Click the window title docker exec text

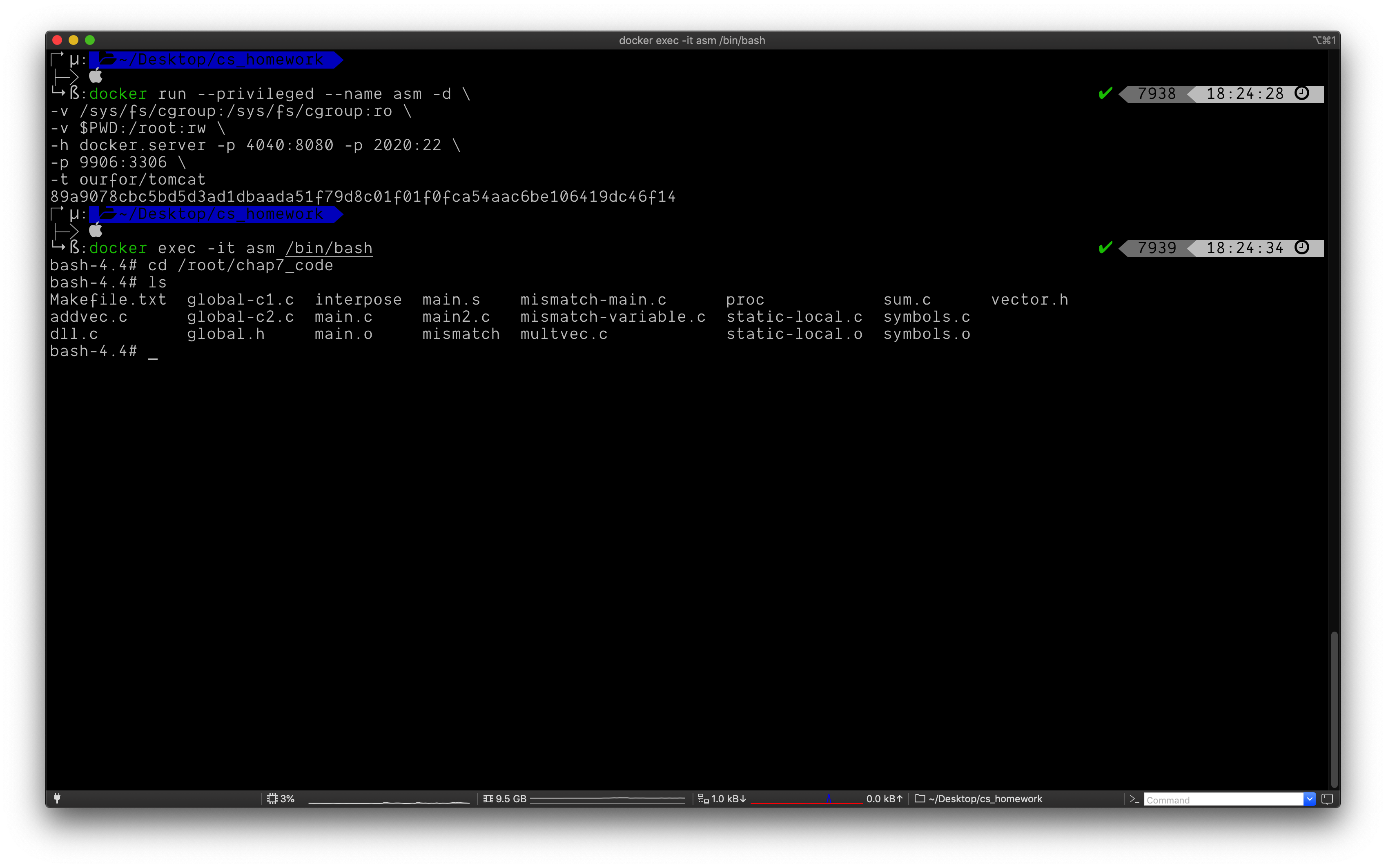click(x=692, y=40)
